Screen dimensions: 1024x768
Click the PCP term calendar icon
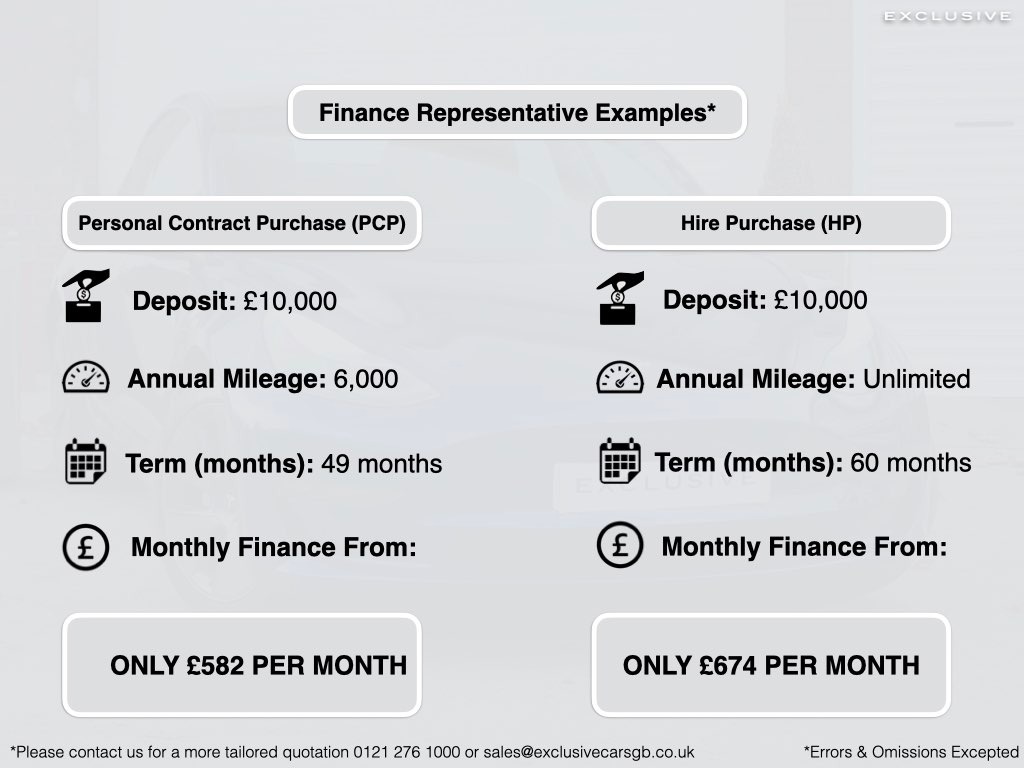(86, 461)
